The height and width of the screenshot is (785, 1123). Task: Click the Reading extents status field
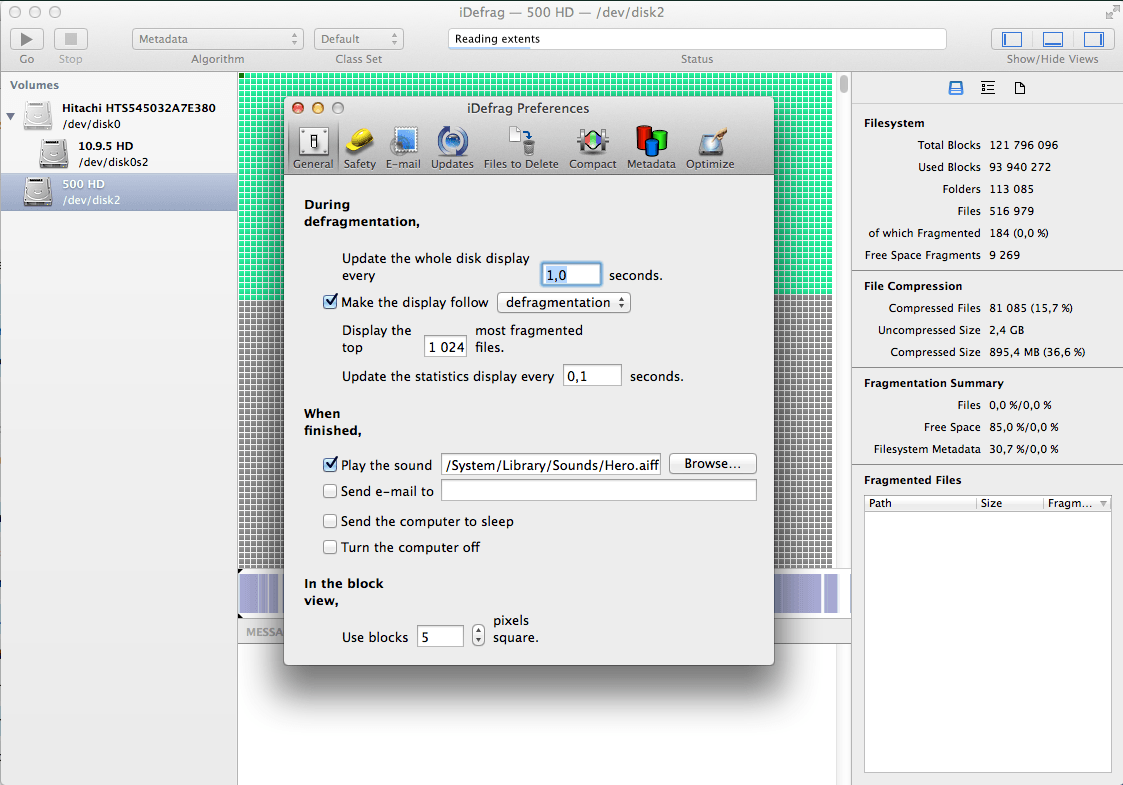(x=697, y=39)
